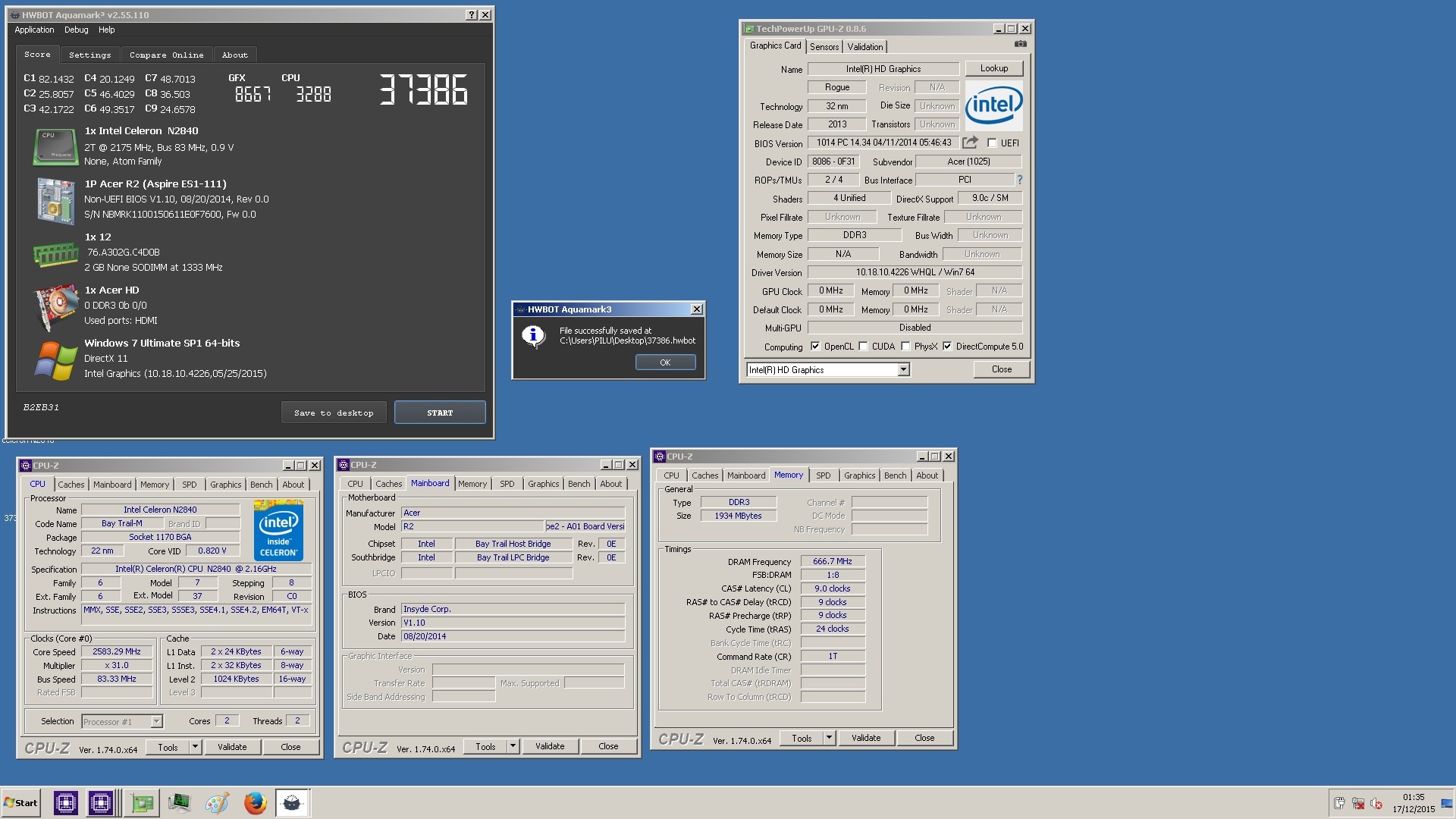Toggle the CUDA checkbox
Screen dimensions: 1456x819
point(863,346)
